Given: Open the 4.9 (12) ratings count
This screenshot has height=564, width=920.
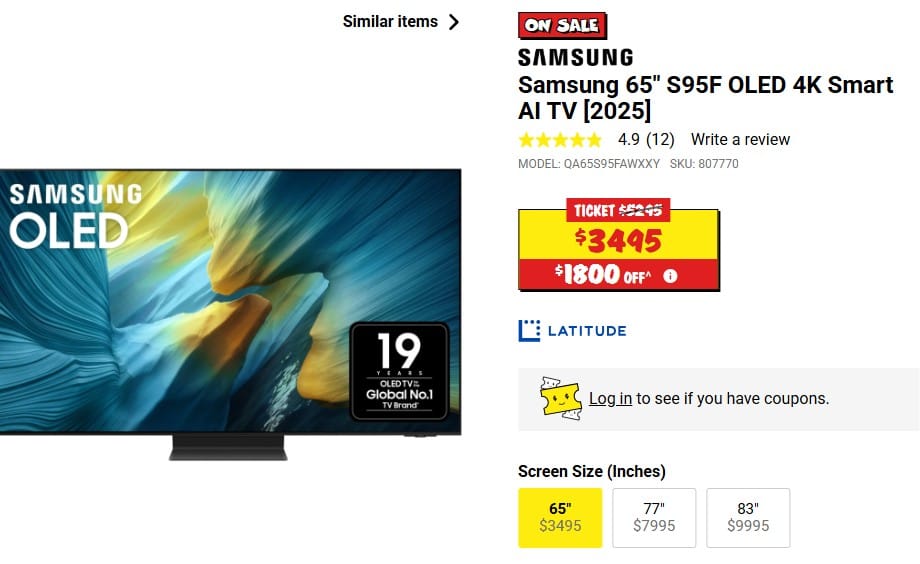Looking at the screenshot, I should coord(646,140).
